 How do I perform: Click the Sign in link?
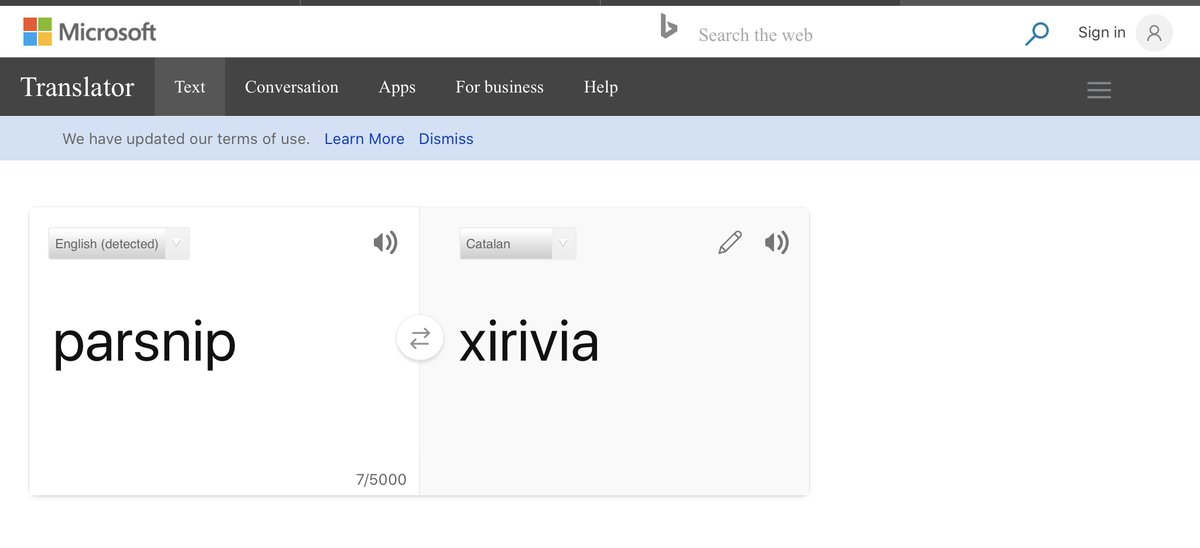pos(1102,33)
